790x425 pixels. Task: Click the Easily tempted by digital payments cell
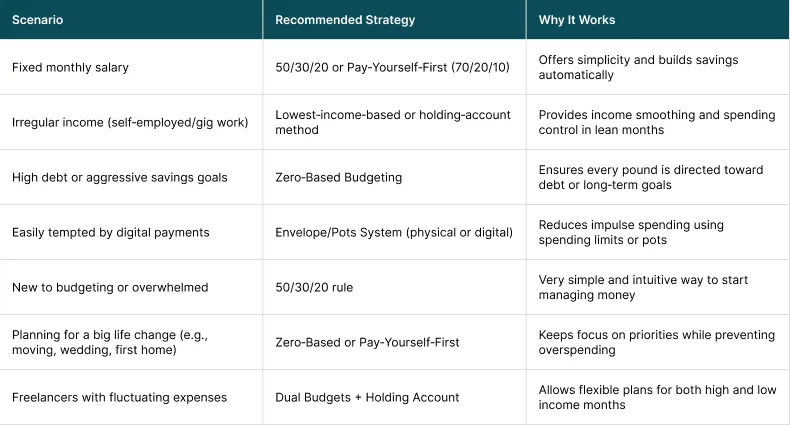tap(111, 233)
